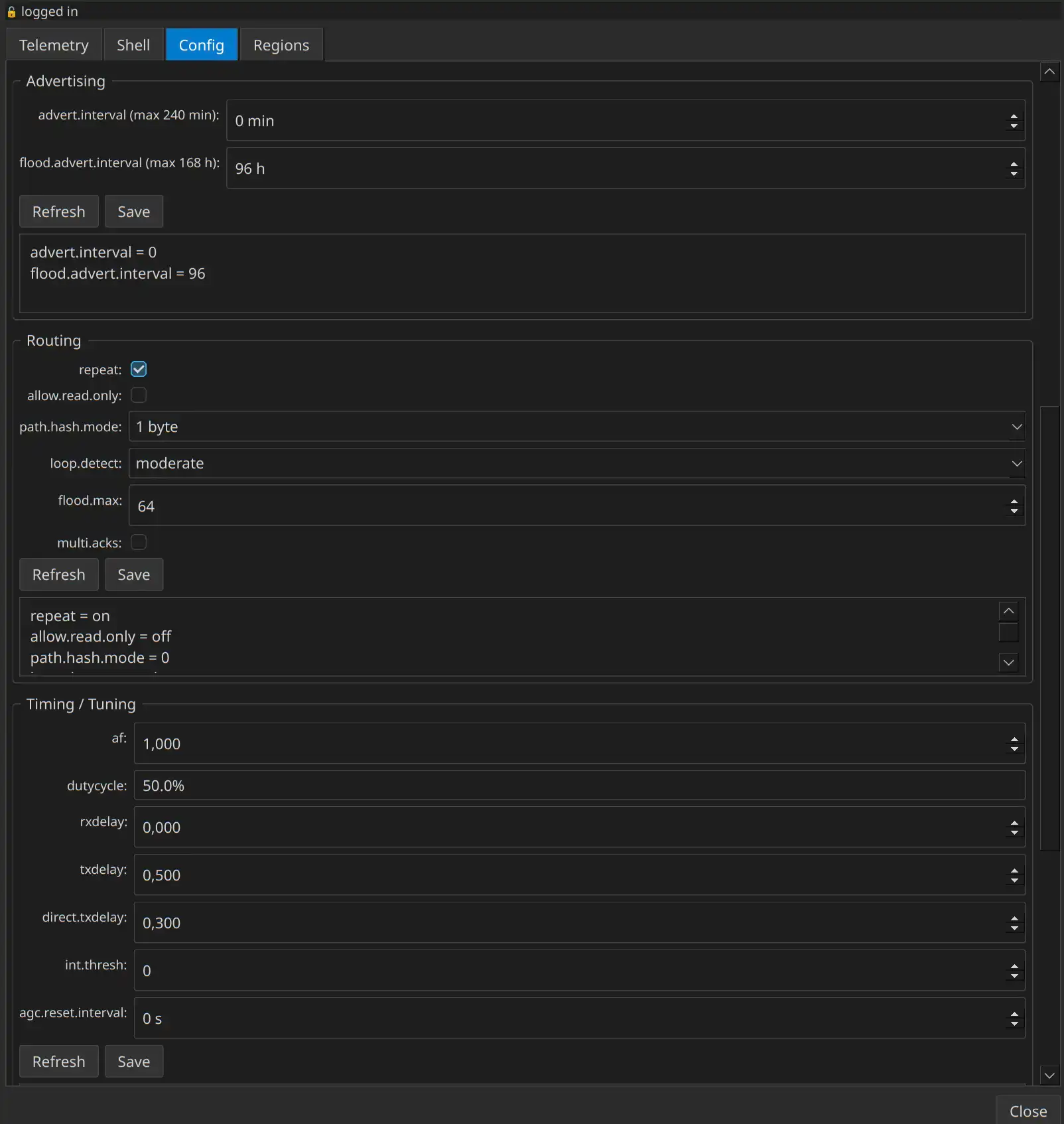Click main scrollbar down arrow
The height and width of the screenshot is (1124, 1064).
pos(1049,1076)
